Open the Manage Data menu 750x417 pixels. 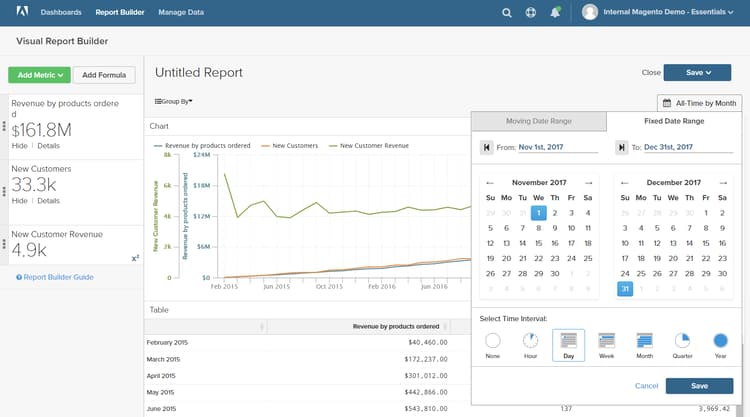coord(182,13)
